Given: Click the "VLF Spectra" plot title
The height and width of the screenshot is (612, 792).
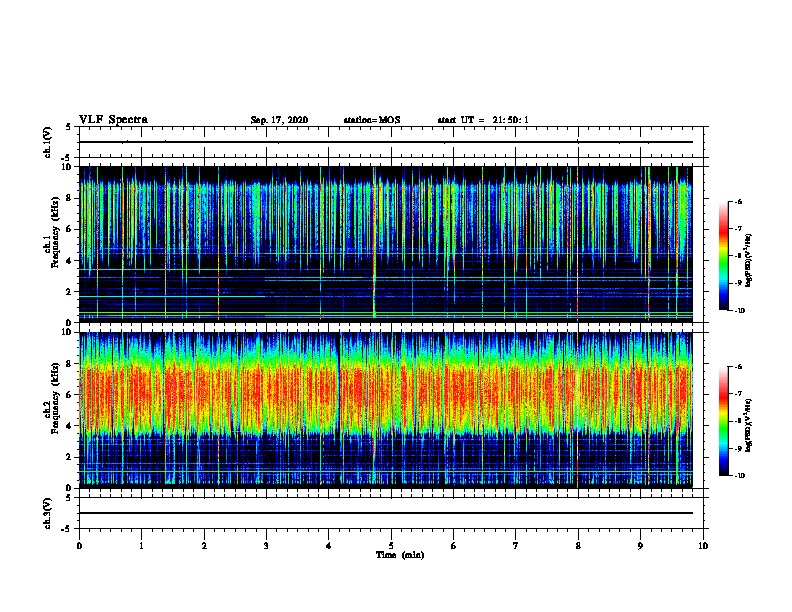Looking at the screenshot, I should coord(113,120).
